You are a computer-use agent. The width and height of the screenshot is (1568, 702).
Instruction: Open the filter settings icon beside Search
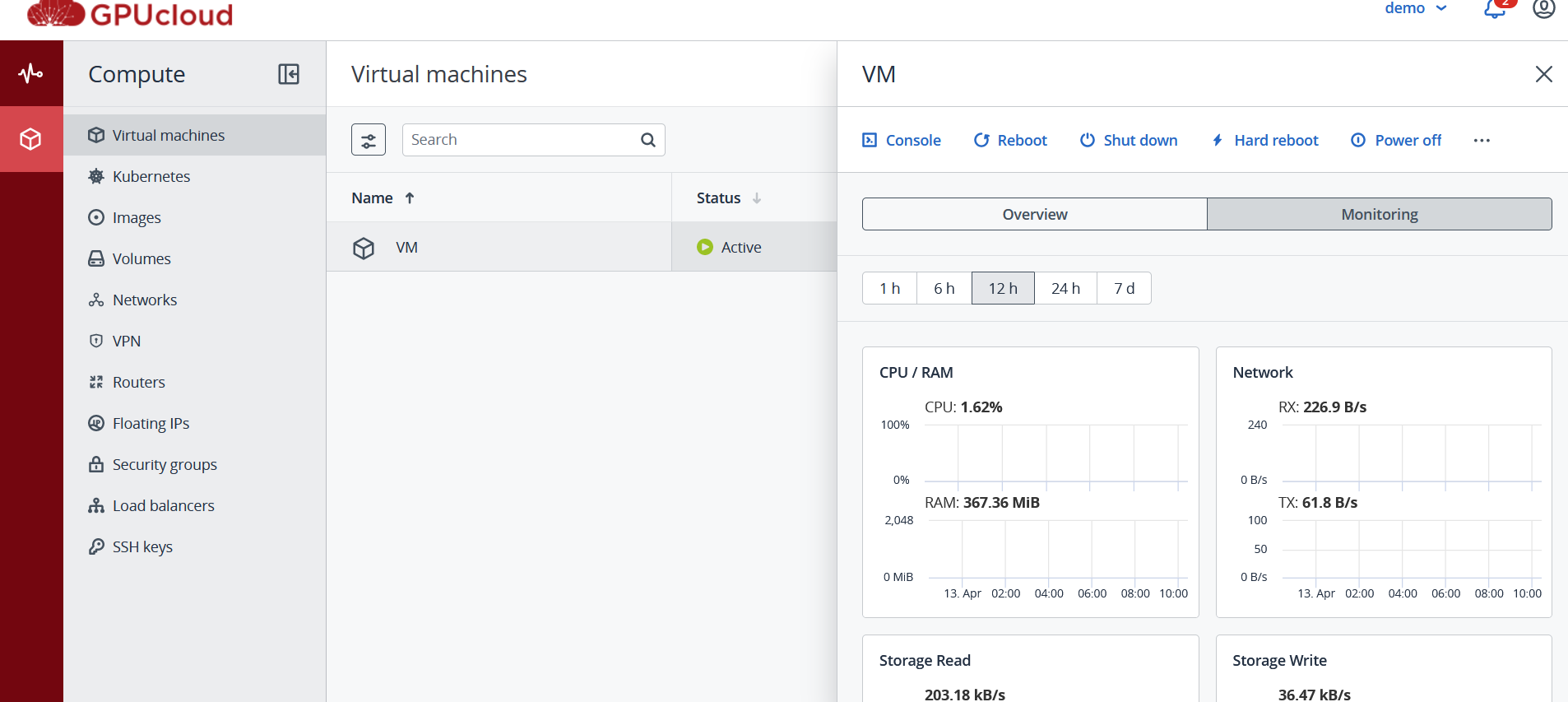pos(369,140)
